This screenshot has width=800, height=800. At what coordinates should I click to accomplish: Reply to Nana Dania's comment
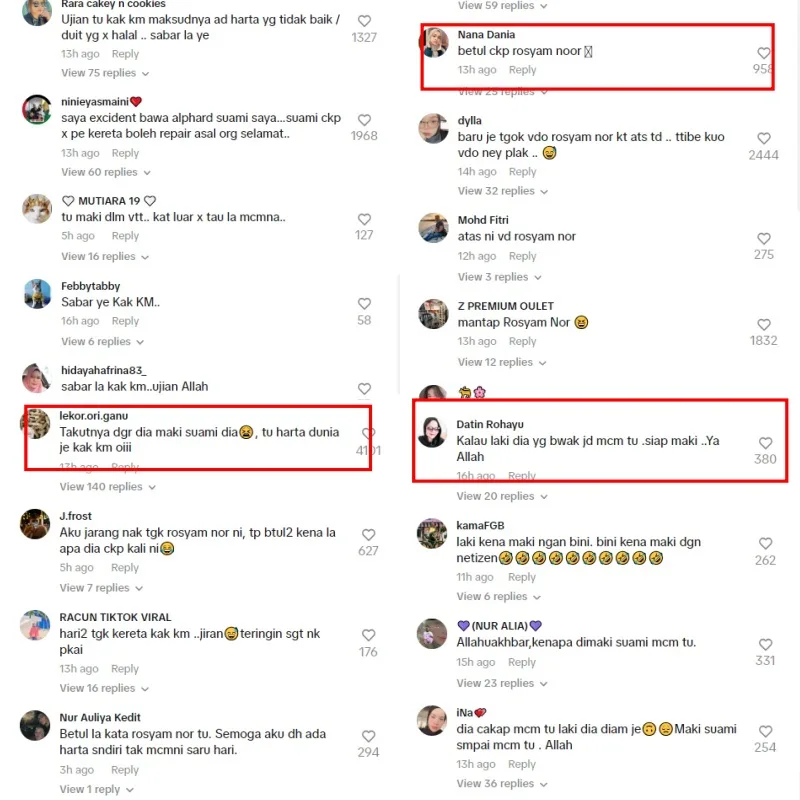[x=522, y=70]
